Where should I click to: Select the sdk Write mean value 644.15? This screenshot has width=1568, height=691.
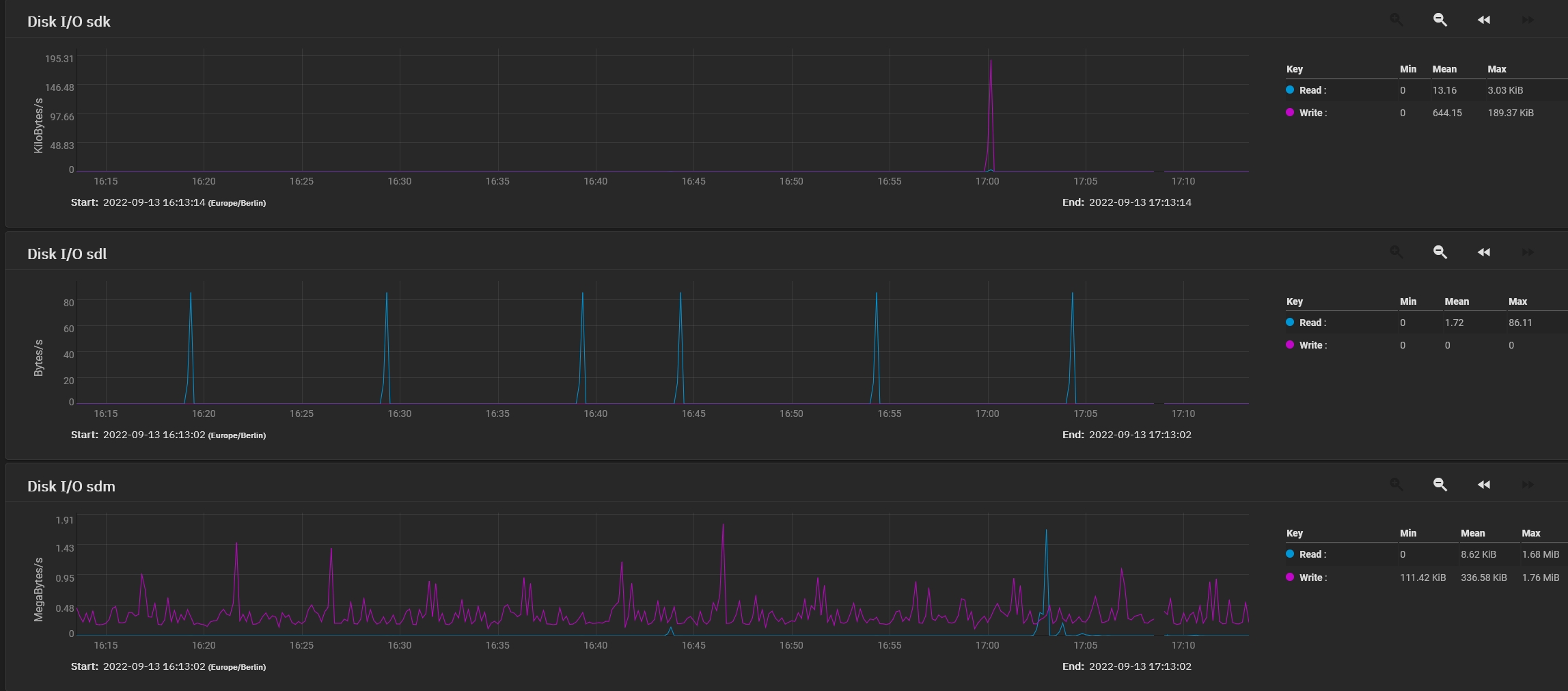click(x=1447, y=113)
